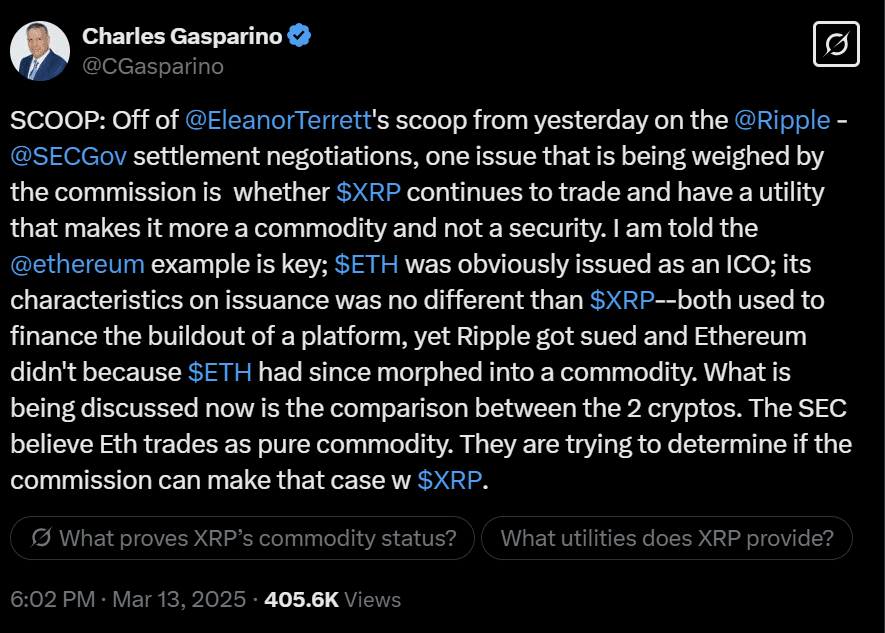Viewport: 885px width, 633px height.
Task: Open the @CGasparino handle
Action: pyautogui.click(x=153, y=67)
